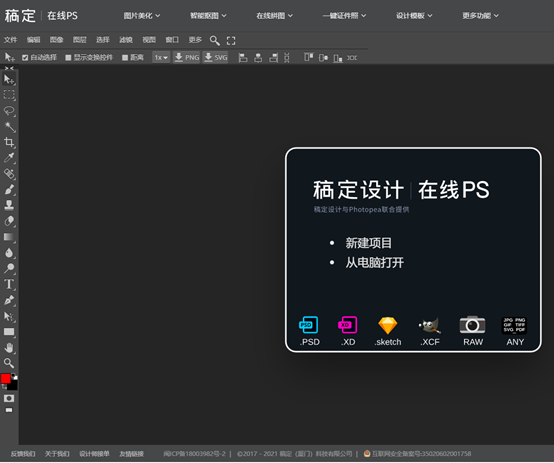Swap foreground and background colors
Viewport: 554px width, 463px height.
[4, 387]
